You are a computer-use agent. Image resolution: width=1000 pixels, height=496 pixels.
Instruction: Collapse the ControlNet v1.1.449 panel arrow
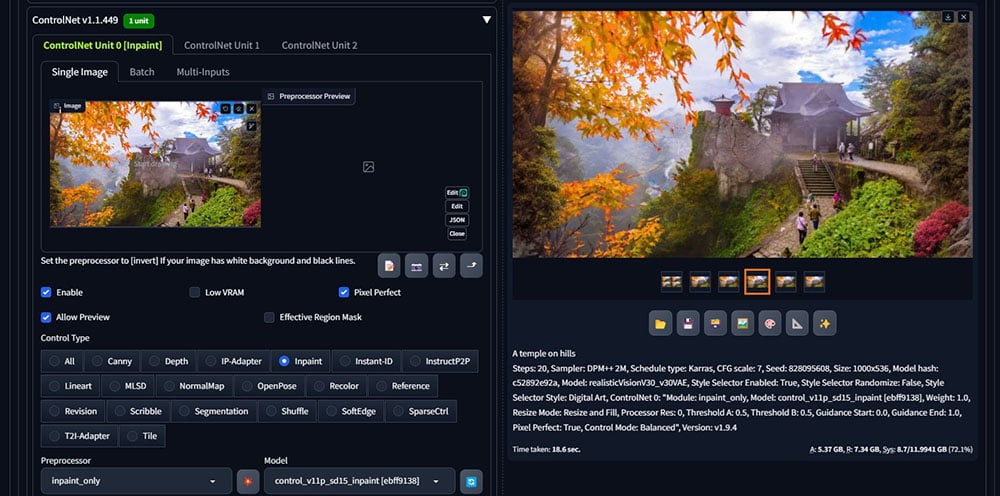486,19
